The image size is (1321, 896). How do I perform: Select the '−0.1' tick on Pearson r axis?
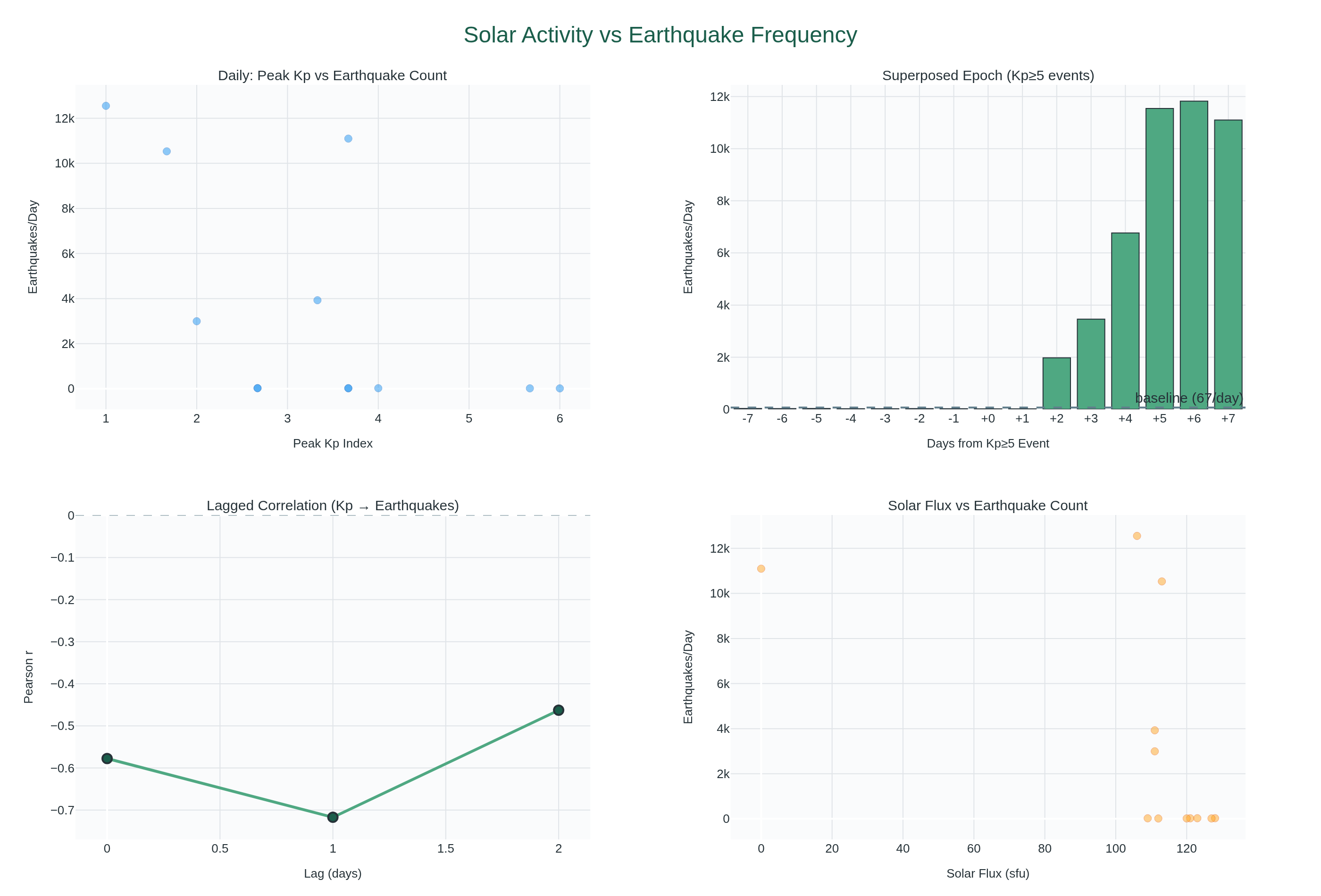point(62,557)
